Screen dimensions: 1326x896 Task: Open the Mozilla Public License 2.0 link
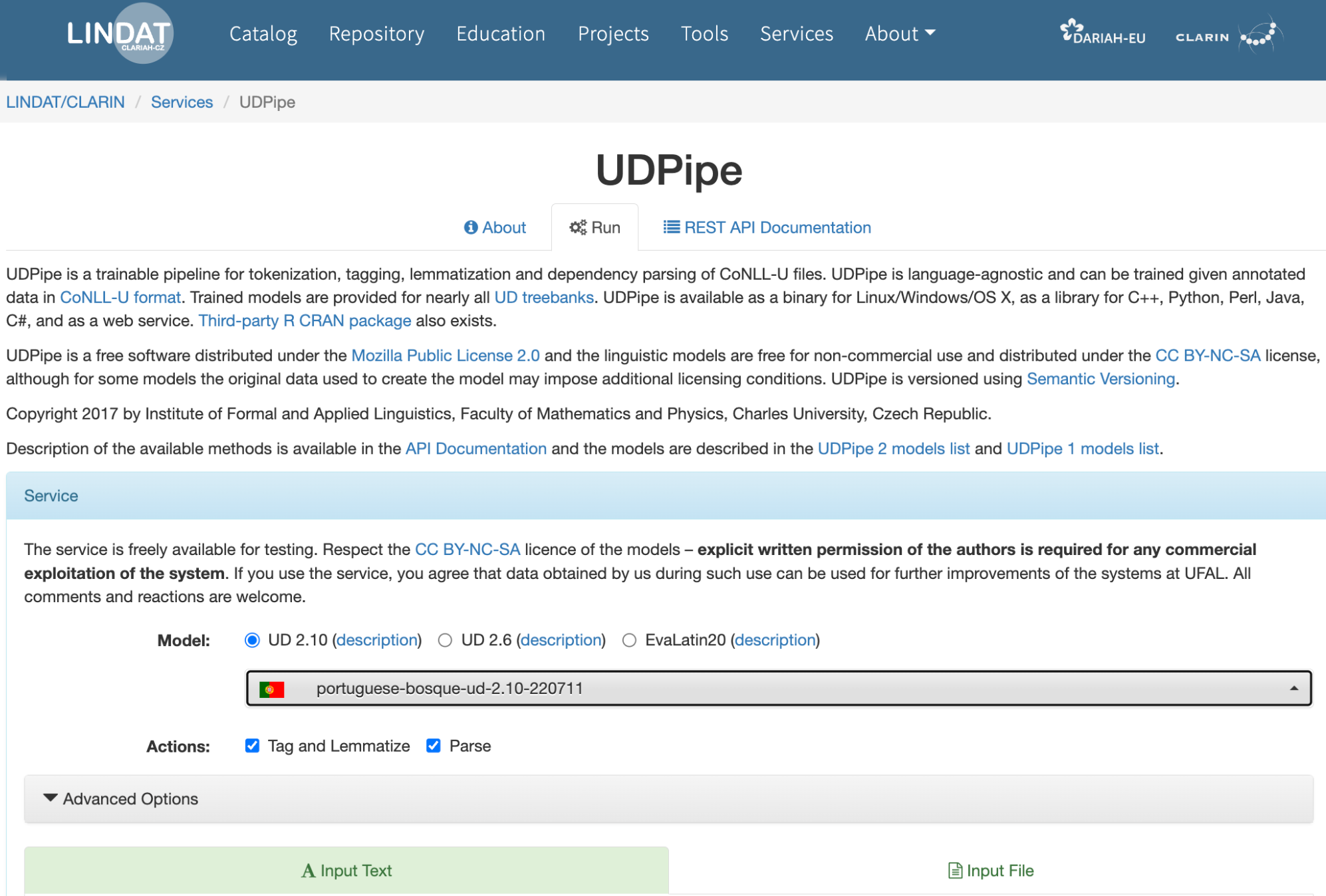pyautogui.click(x=445, y=356)
